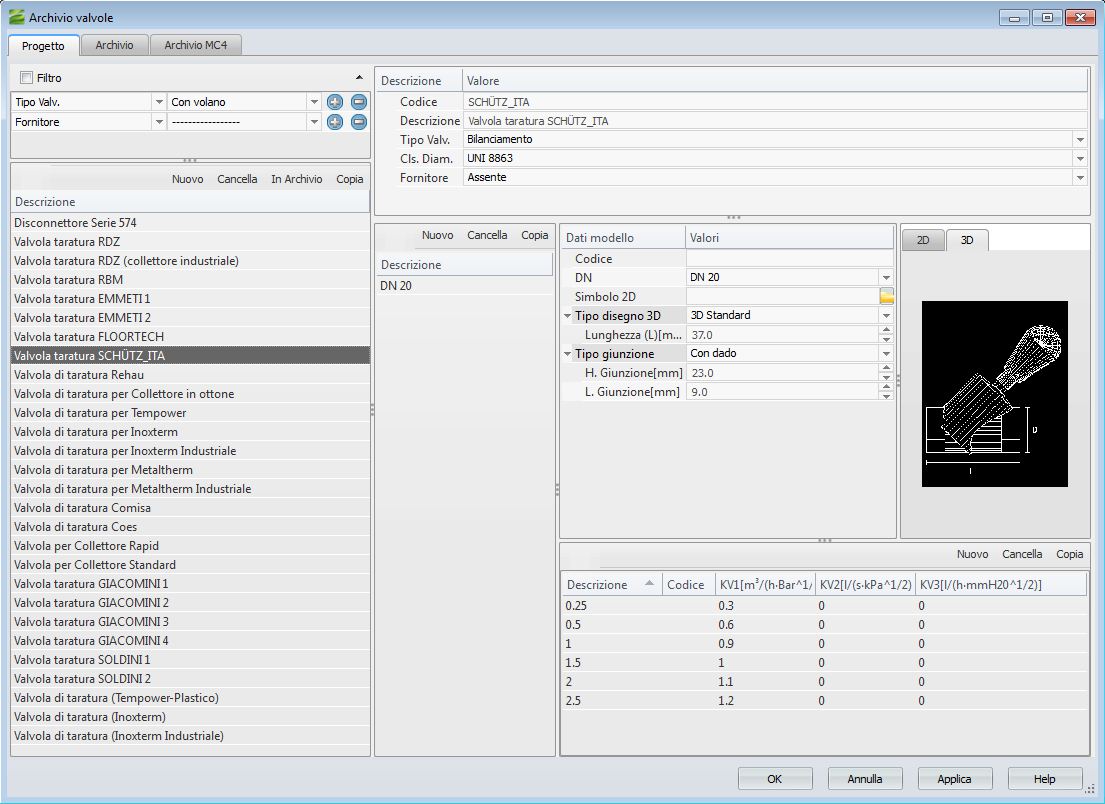Click the Archivio valvole window icon
The width and height of the screenshot is (1105, 804).
pos(16,18)
